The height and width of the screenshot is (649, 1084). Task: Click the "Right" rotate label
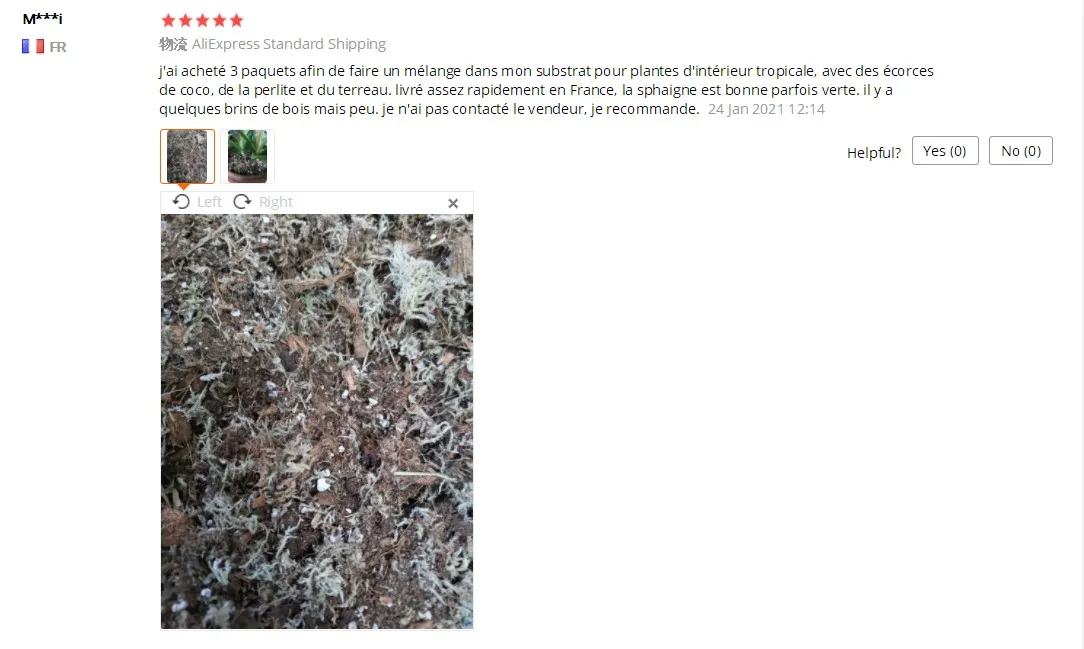click(x=276, y=202)
